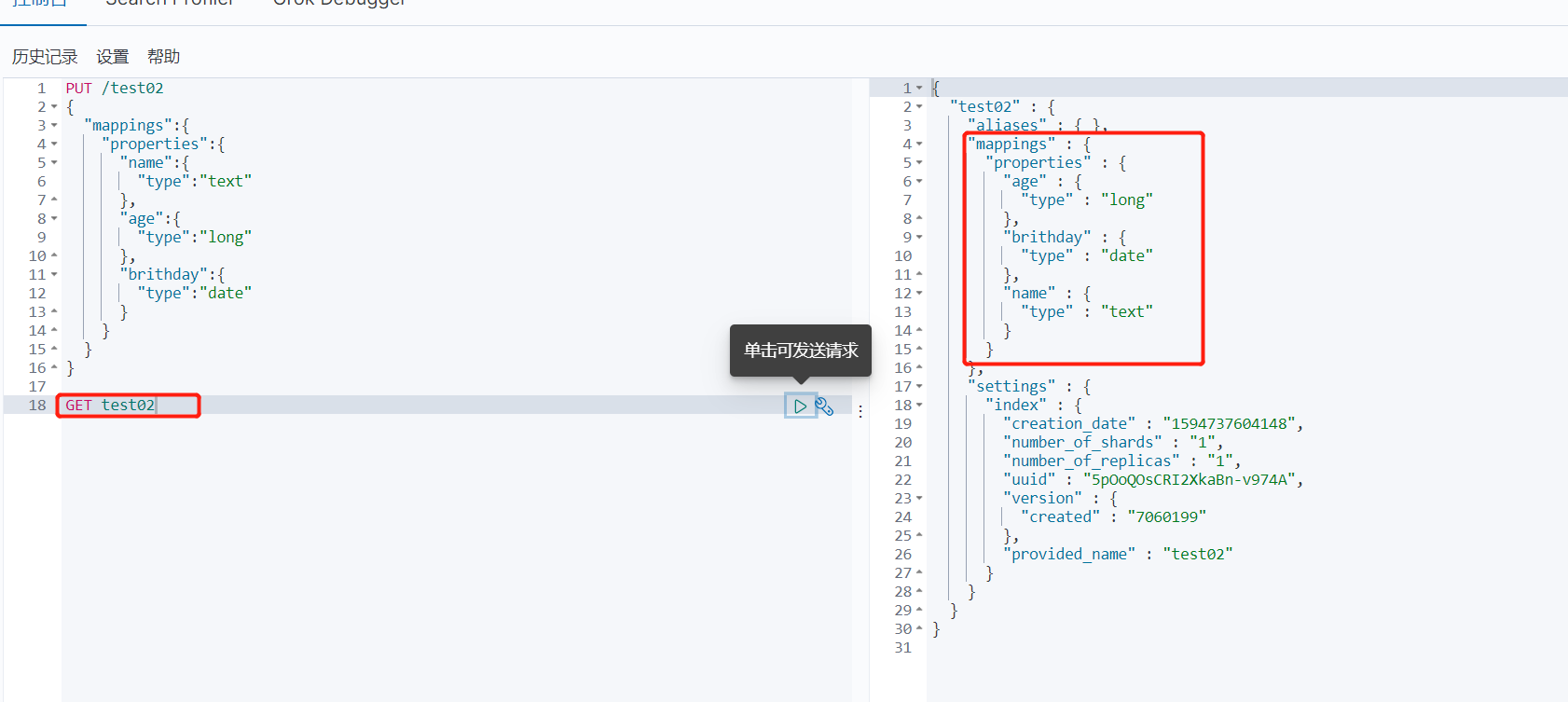This screenshot has height=702, width=1568.
Task: Open 历史记录 history menu
Action: [45, 57]
